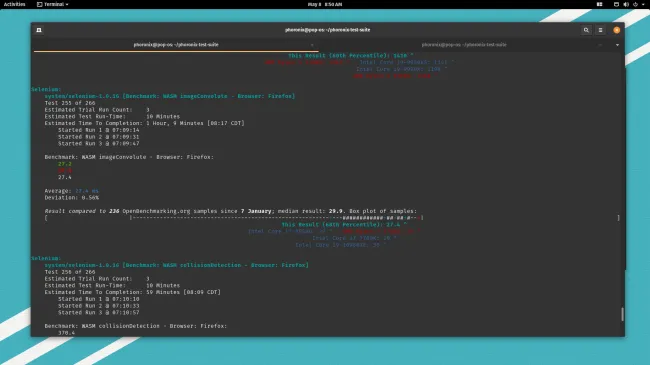The image size is (650, 365).
Task: Open the system menu dropdown arrow
Action: pos(643,4)
